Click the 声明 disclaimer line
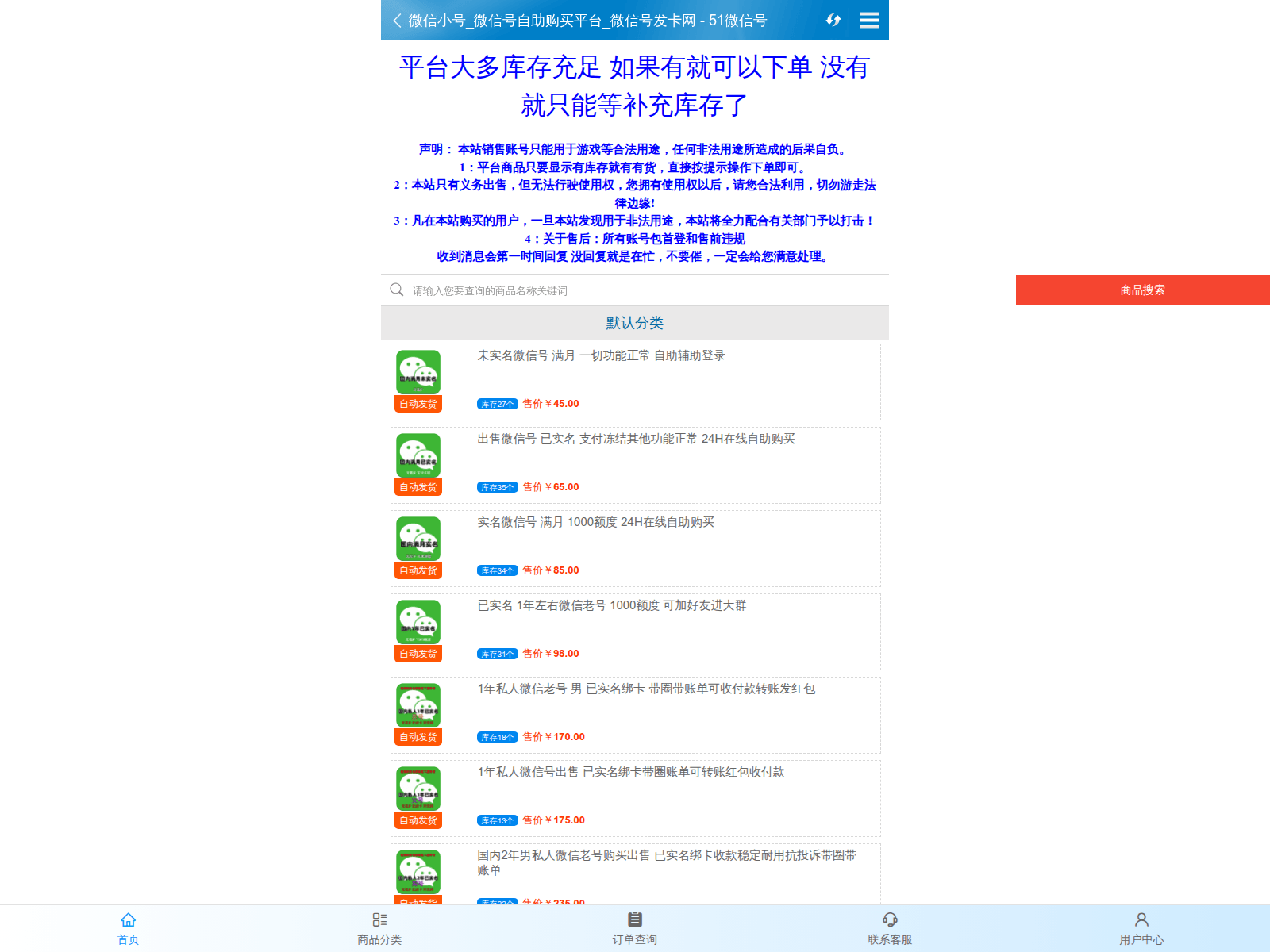 (635, 149)
